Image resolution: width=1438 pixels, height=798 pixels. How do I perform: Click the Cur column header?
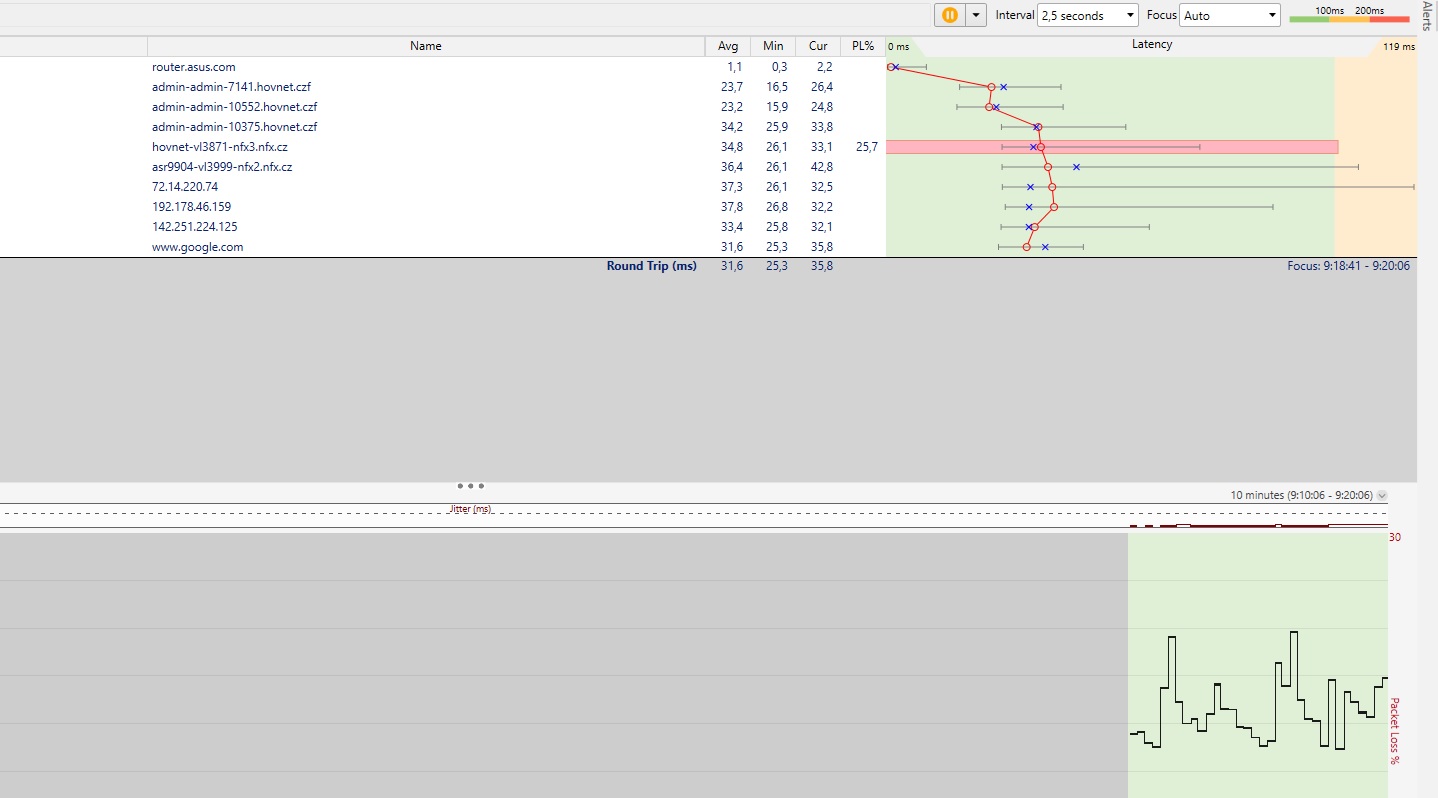pyautogui.click(x=818, y=46)
